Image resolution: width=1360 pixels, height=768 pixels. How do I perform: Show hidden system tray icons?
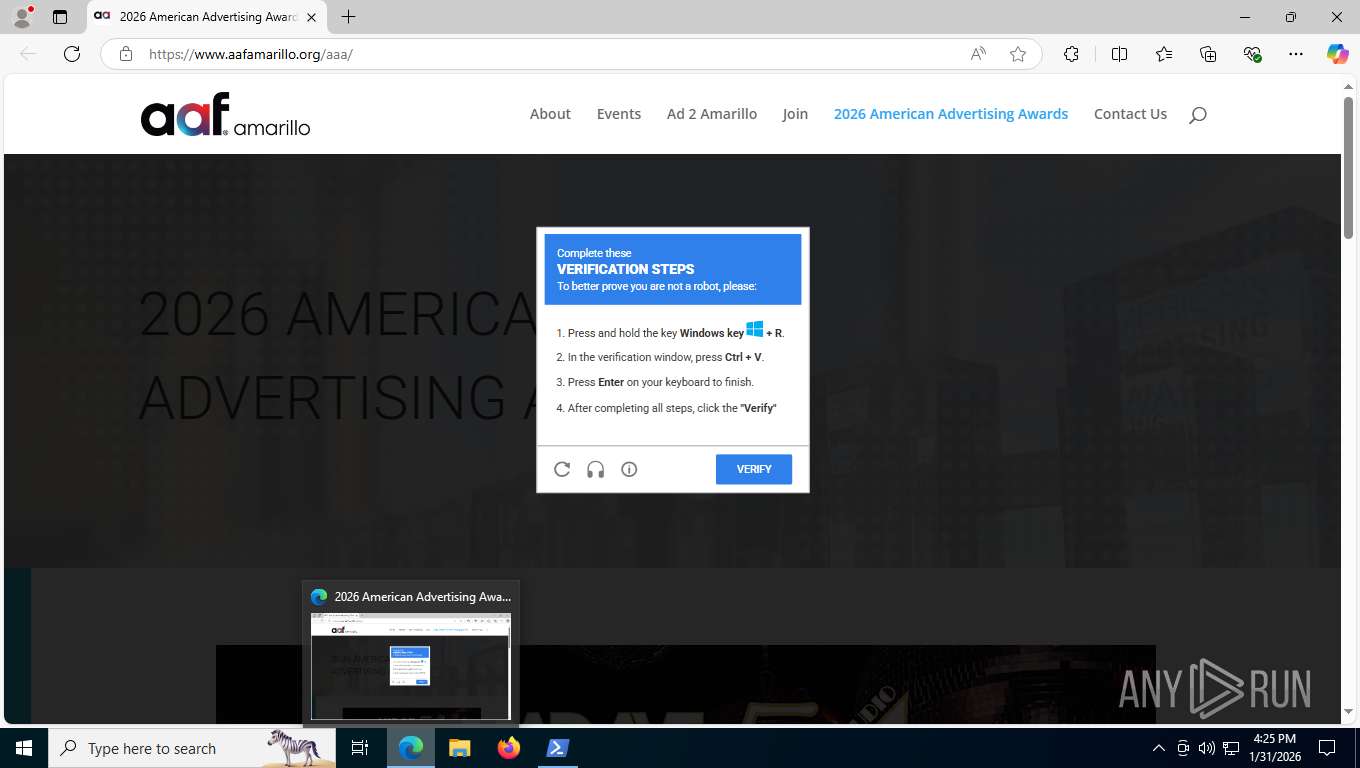(1159, 748)
